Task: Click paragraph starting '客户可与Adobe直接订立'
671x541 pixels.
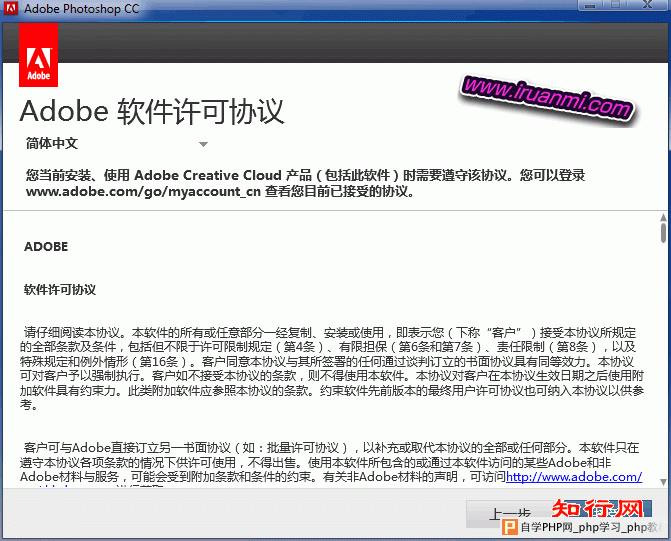Action: point(331,464)
